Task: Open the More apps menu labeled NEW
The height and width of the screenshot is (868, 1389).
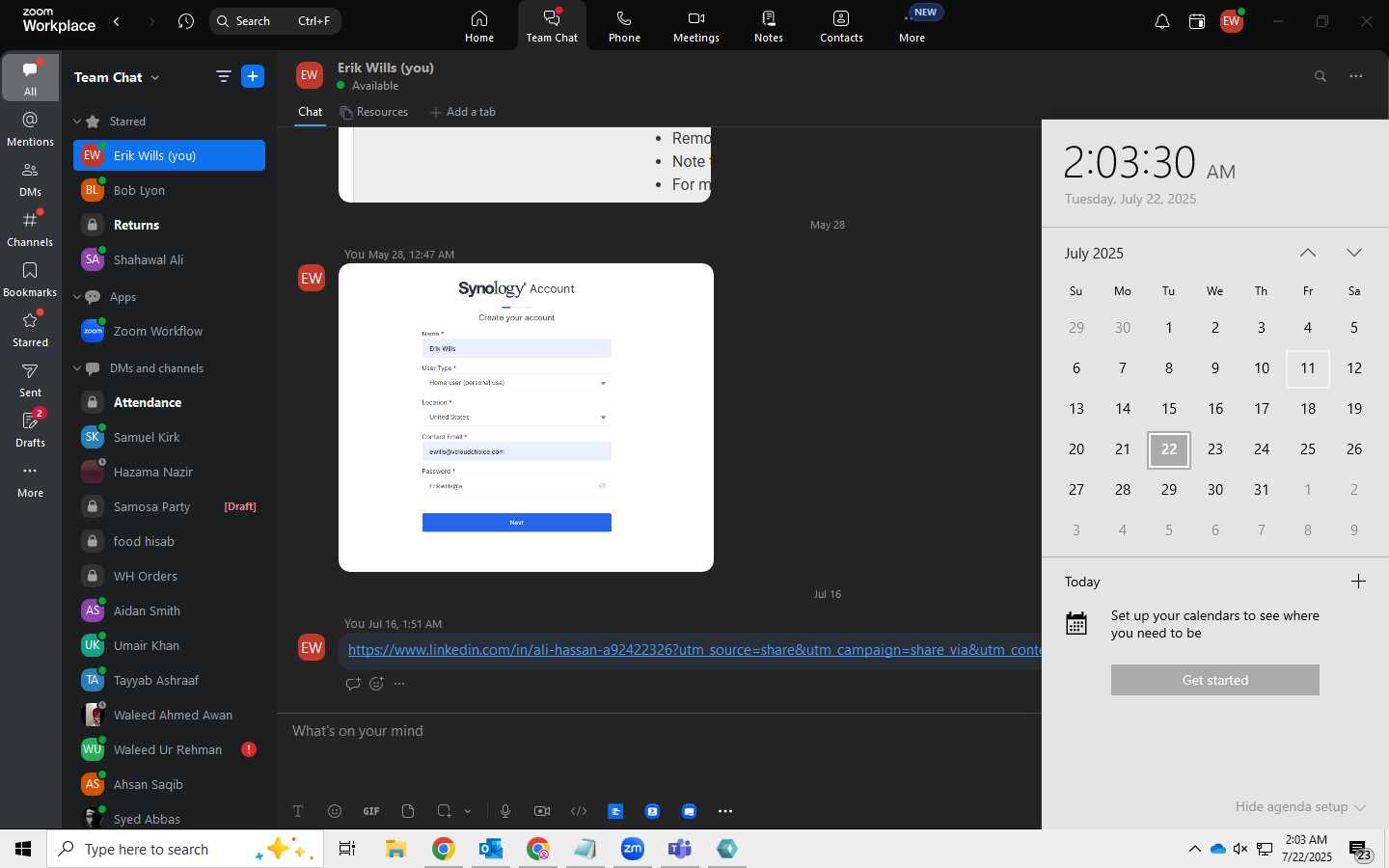Action: coord(913,26)
